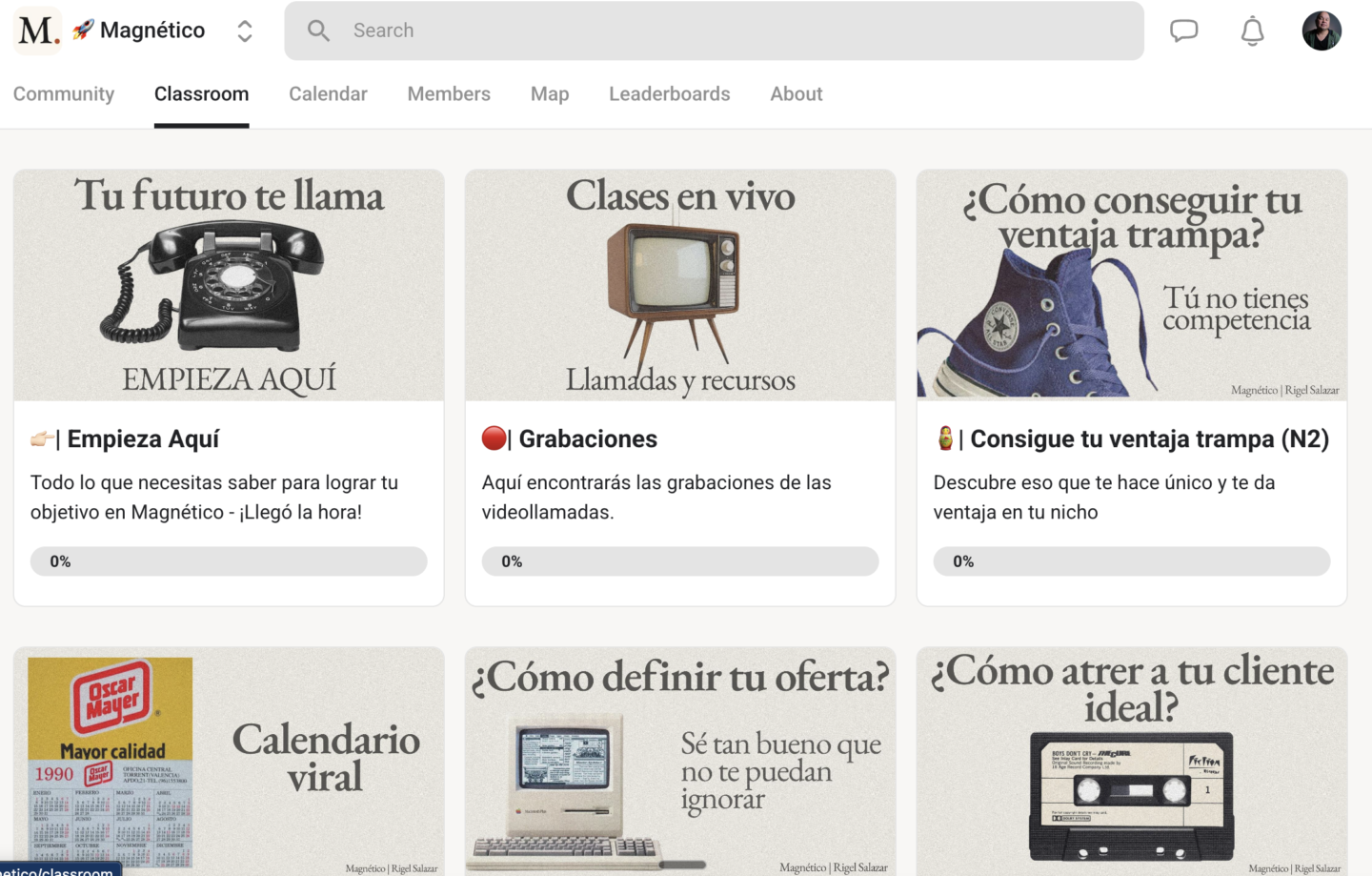Open the Calendar tab
1372x876 pixels.
click(x=328, y=93)
